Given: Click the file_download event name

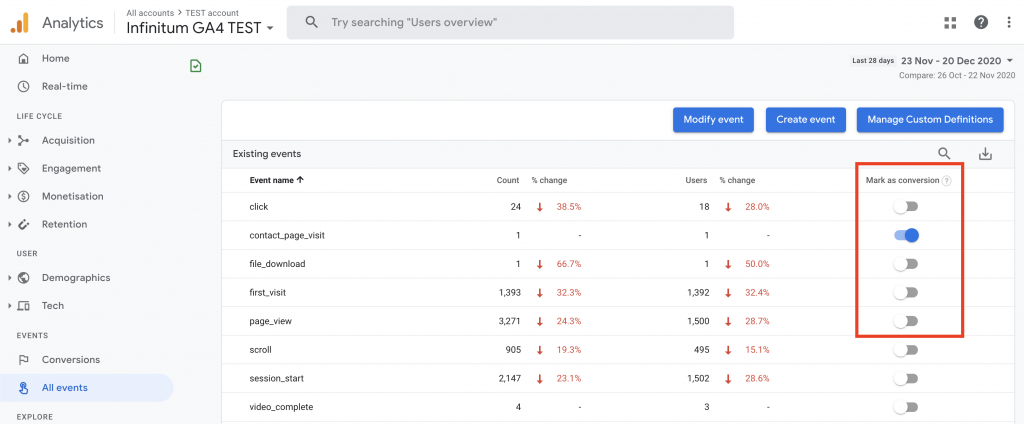Looking at the screenshot, I should (x=277, y=264).
